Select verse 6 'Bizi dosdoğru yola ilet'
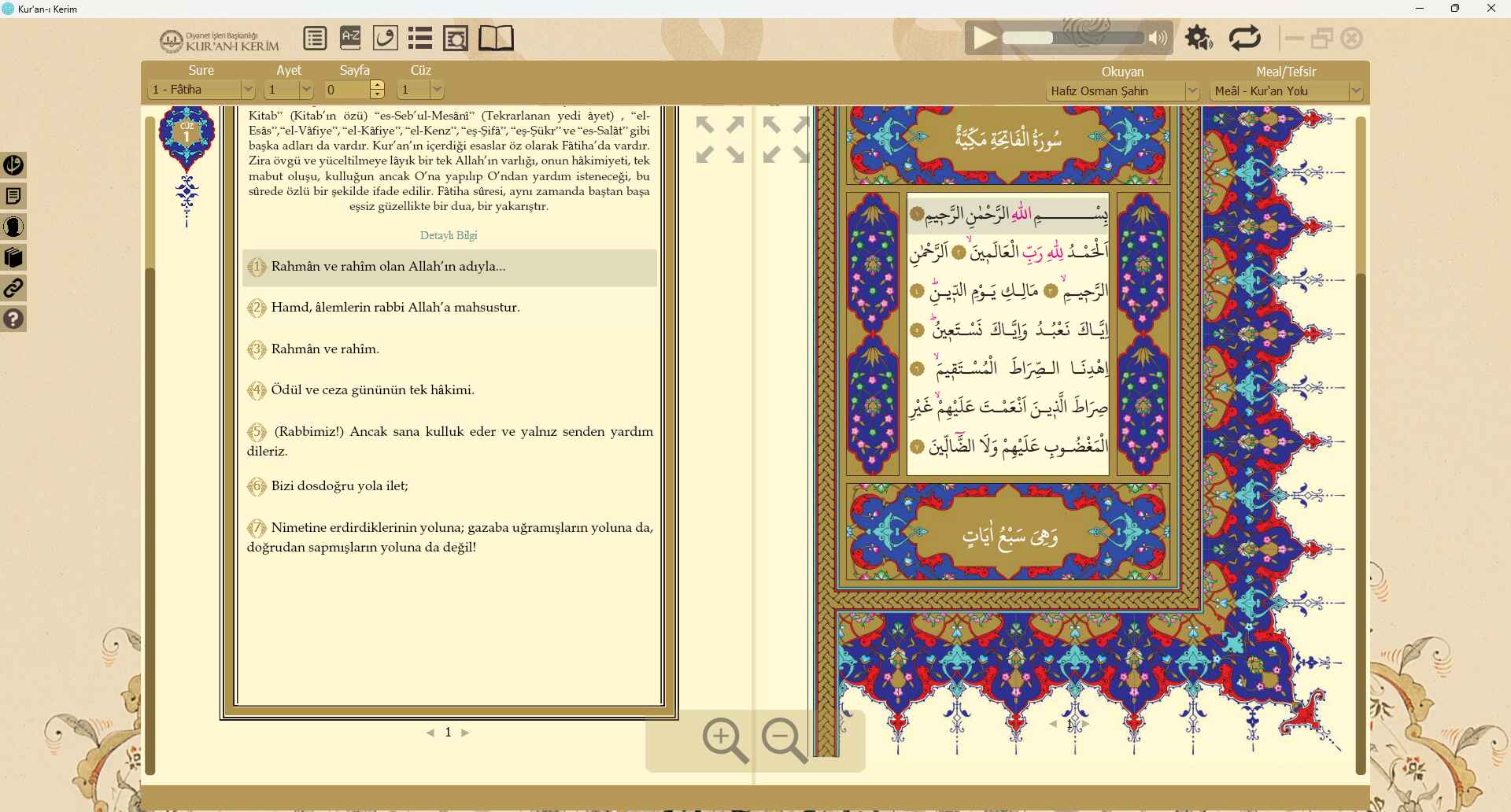Viewport: 1511px width, 812px height. point(449,486)
